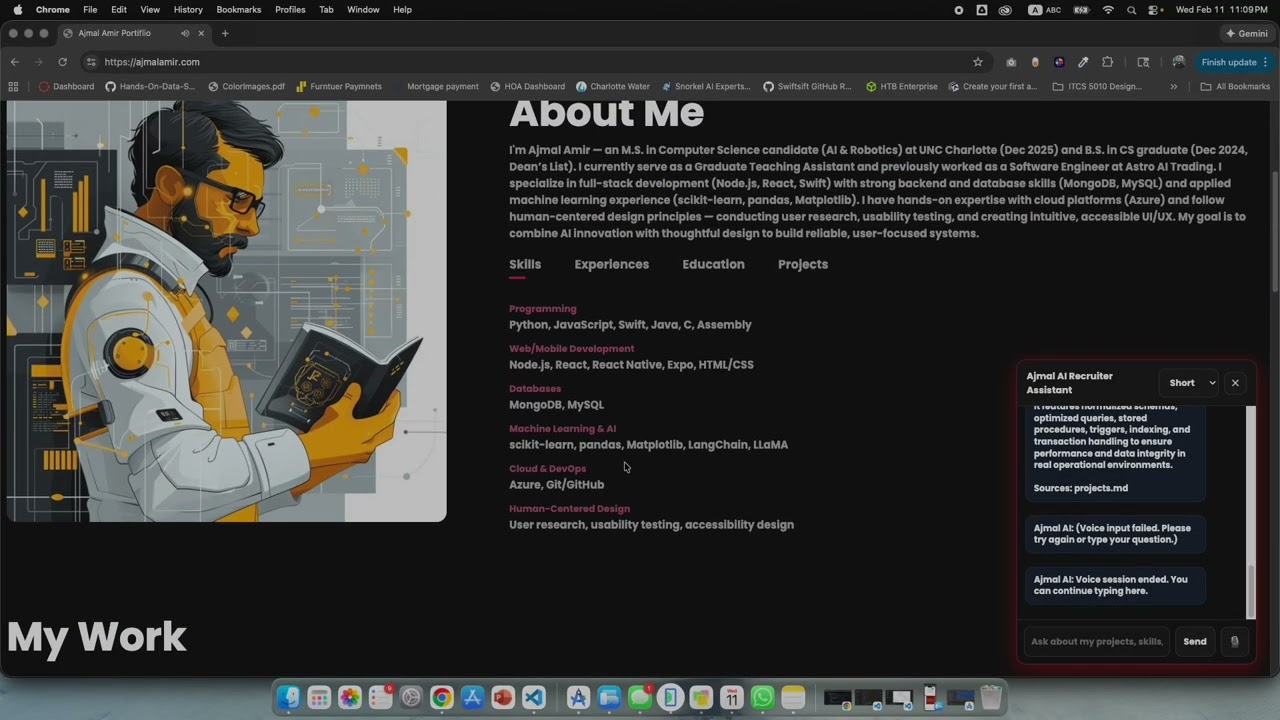Viewport: 1280px width, 720px height.
Task: Open the 'Create your first a...' bookmark
Action: coord(992,86)
